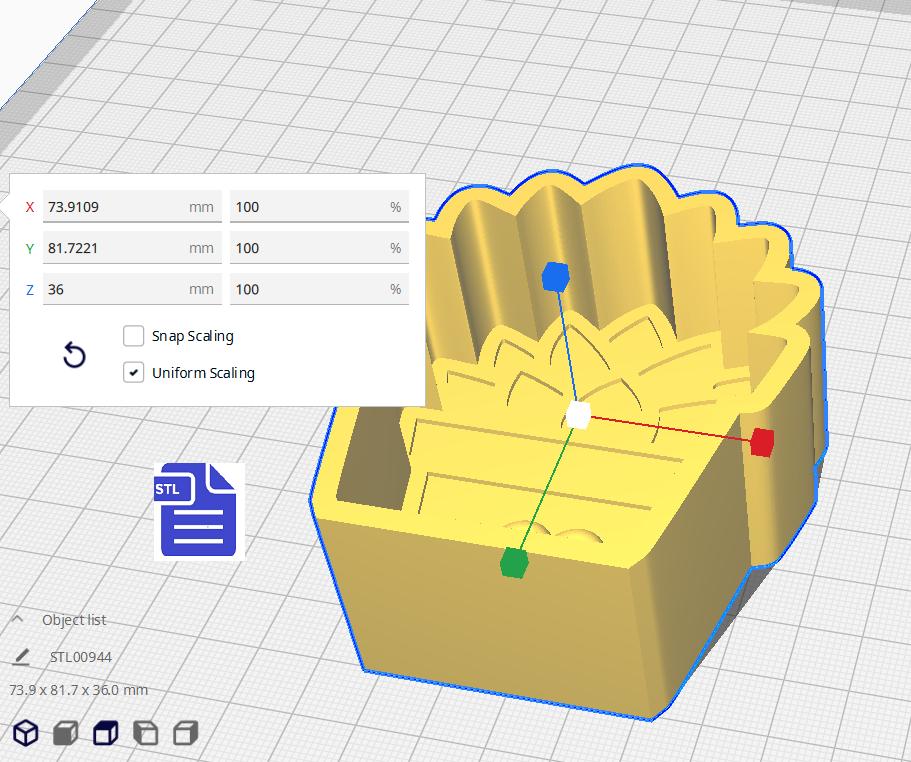Image resolution: width=911 pixels, height=762 pixels.
Task: Collapse the Object list chevron
Action: point(17,619)
